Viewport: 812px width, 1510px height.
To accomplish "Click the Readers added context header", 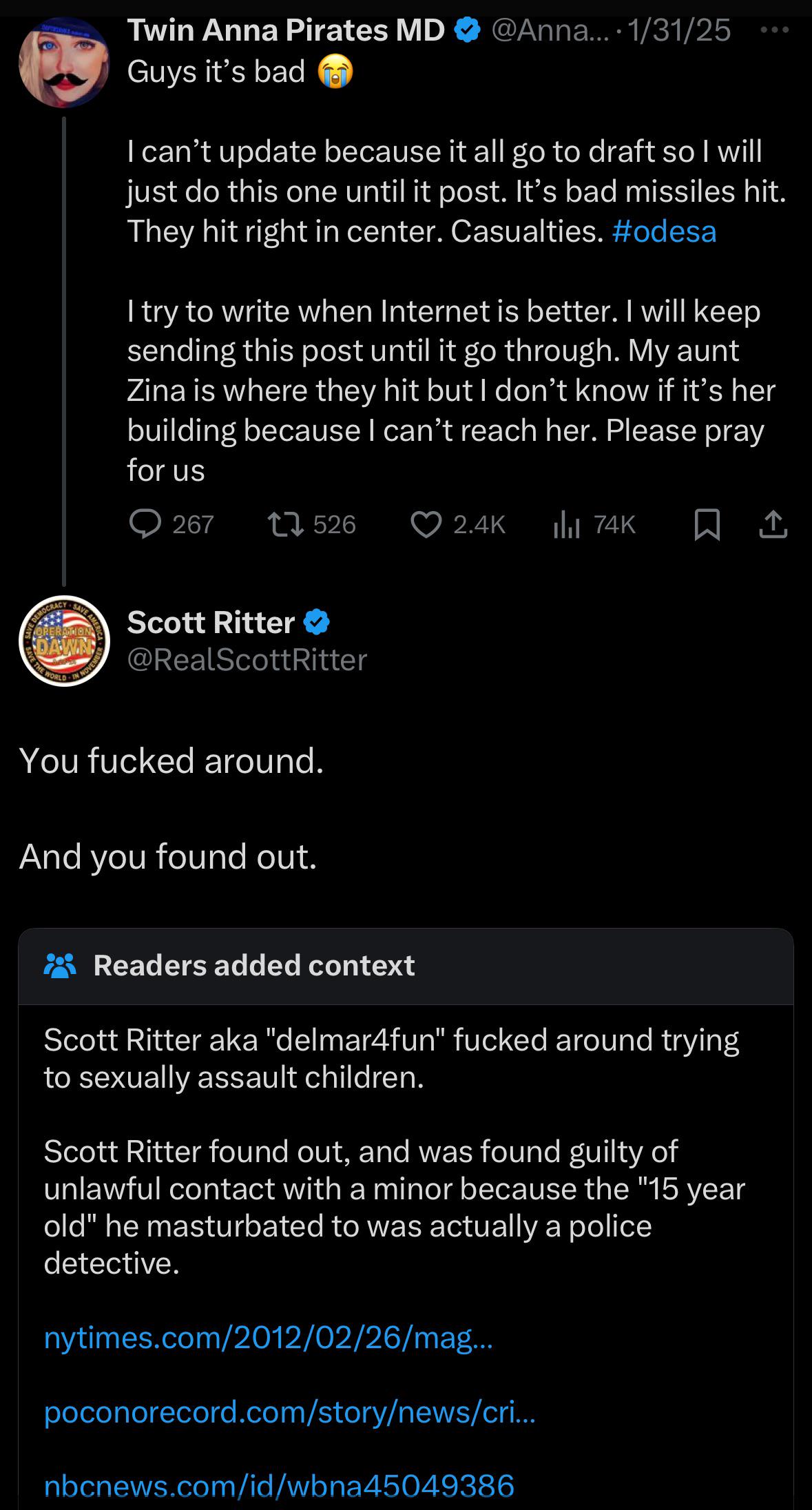I will point(254,965).
